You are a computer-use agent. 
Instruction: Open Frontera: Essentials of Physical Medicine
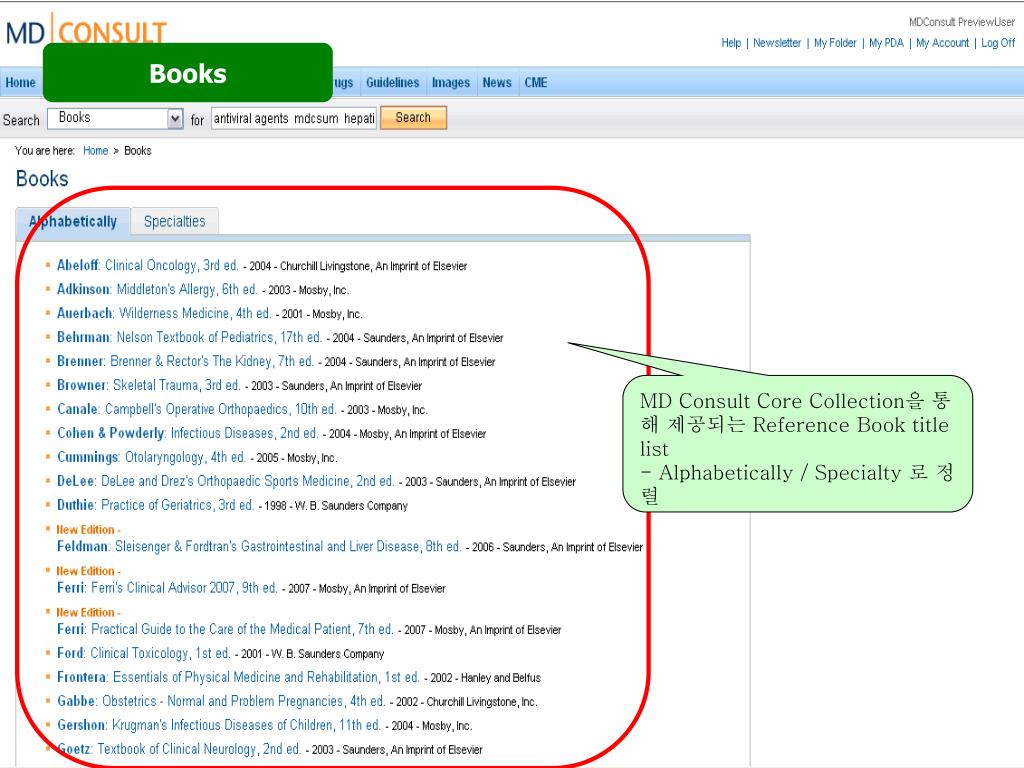238,677
